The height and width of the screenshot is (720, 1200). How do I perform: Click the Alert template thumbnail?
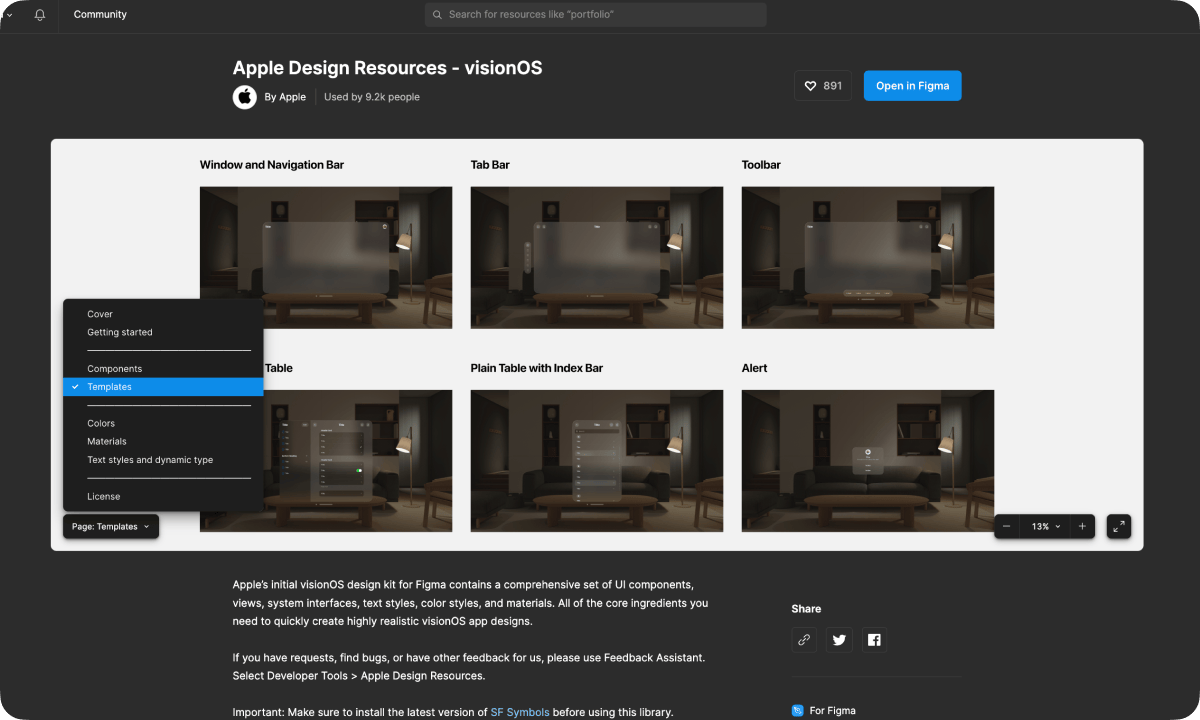pos(868,461)
